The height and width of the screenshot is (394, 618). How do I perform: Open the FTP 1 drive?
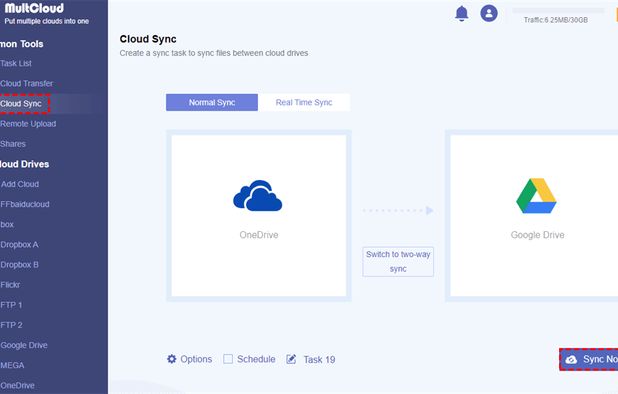coord(11,305)
